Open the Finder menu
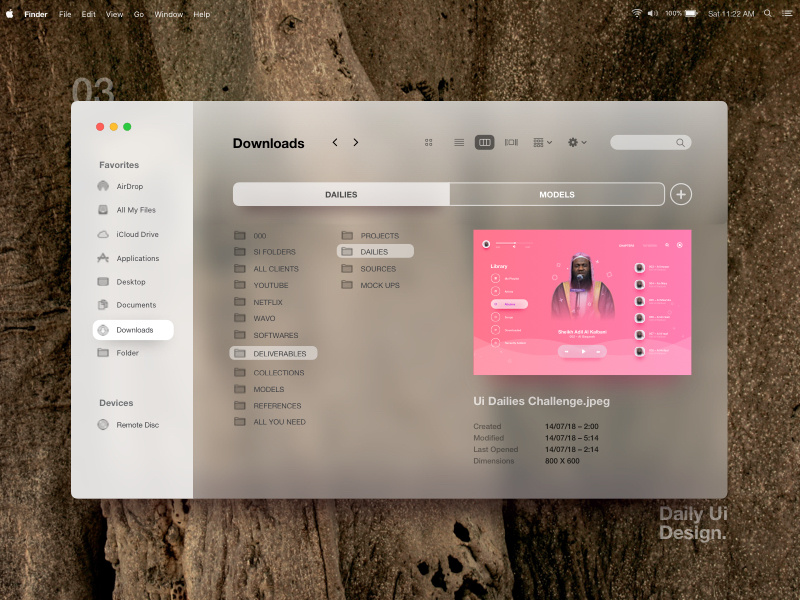800x600 pixels. point(36,14)
